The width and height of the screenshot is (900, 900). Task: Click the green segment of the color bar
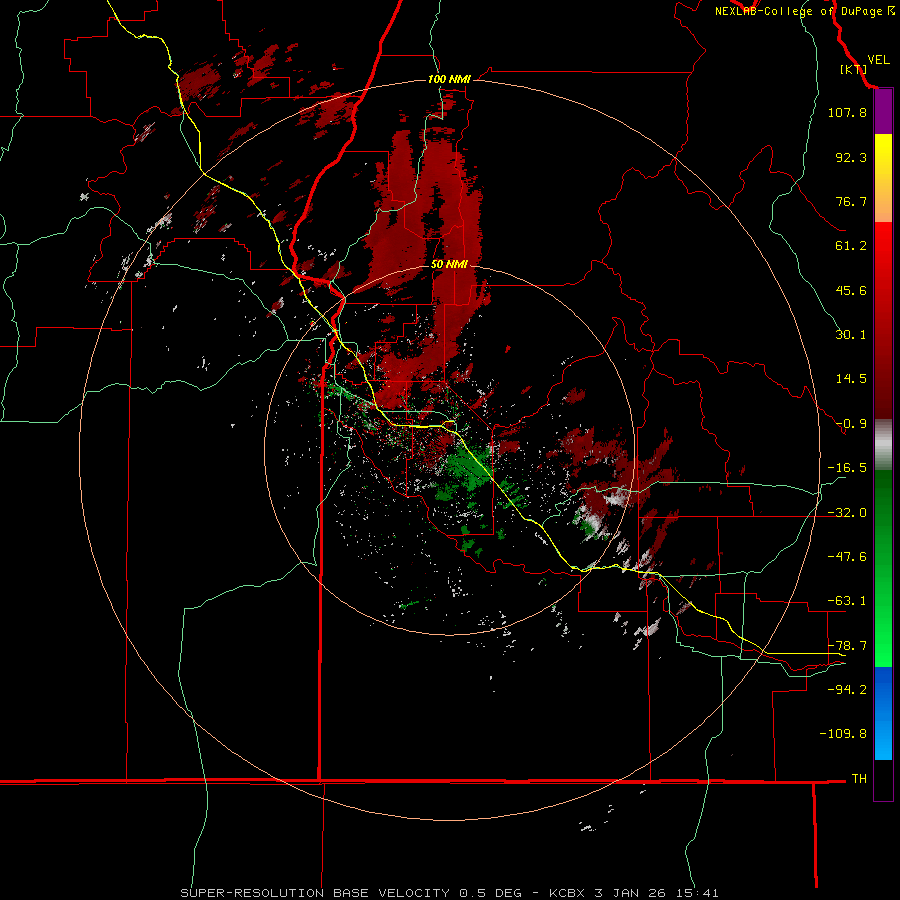coord(883,568)
